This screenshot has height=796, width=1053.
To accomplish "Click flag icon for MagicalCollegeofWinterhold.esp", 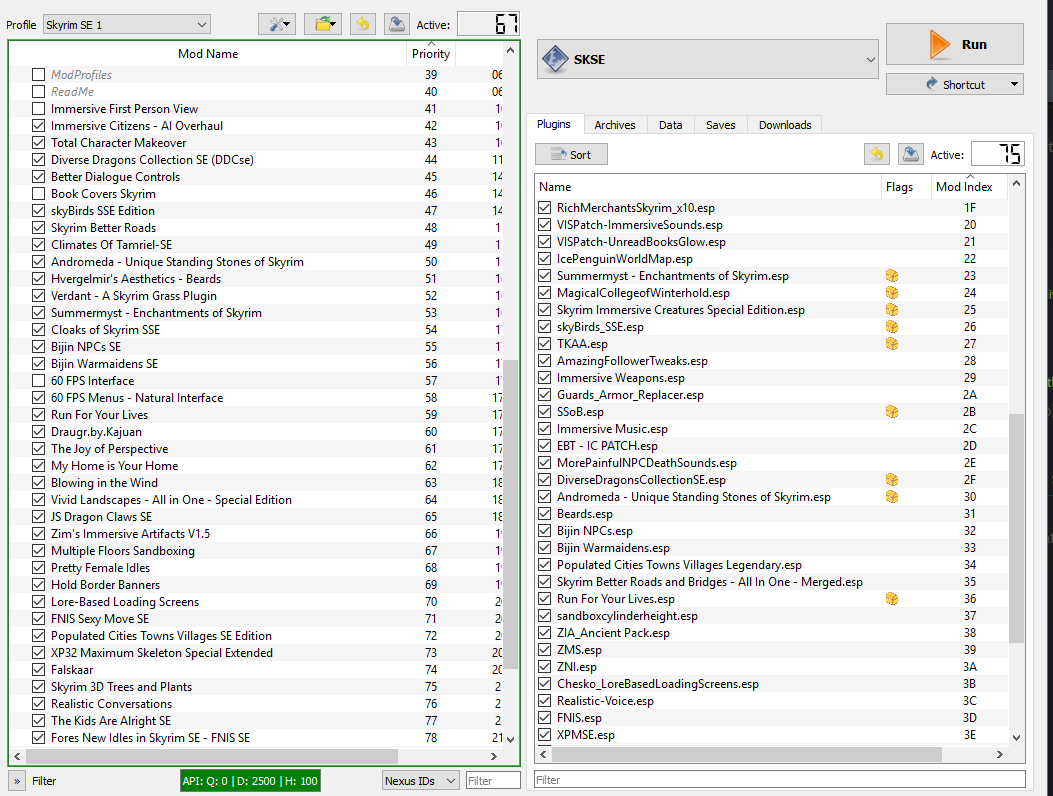I will (892, 293).
